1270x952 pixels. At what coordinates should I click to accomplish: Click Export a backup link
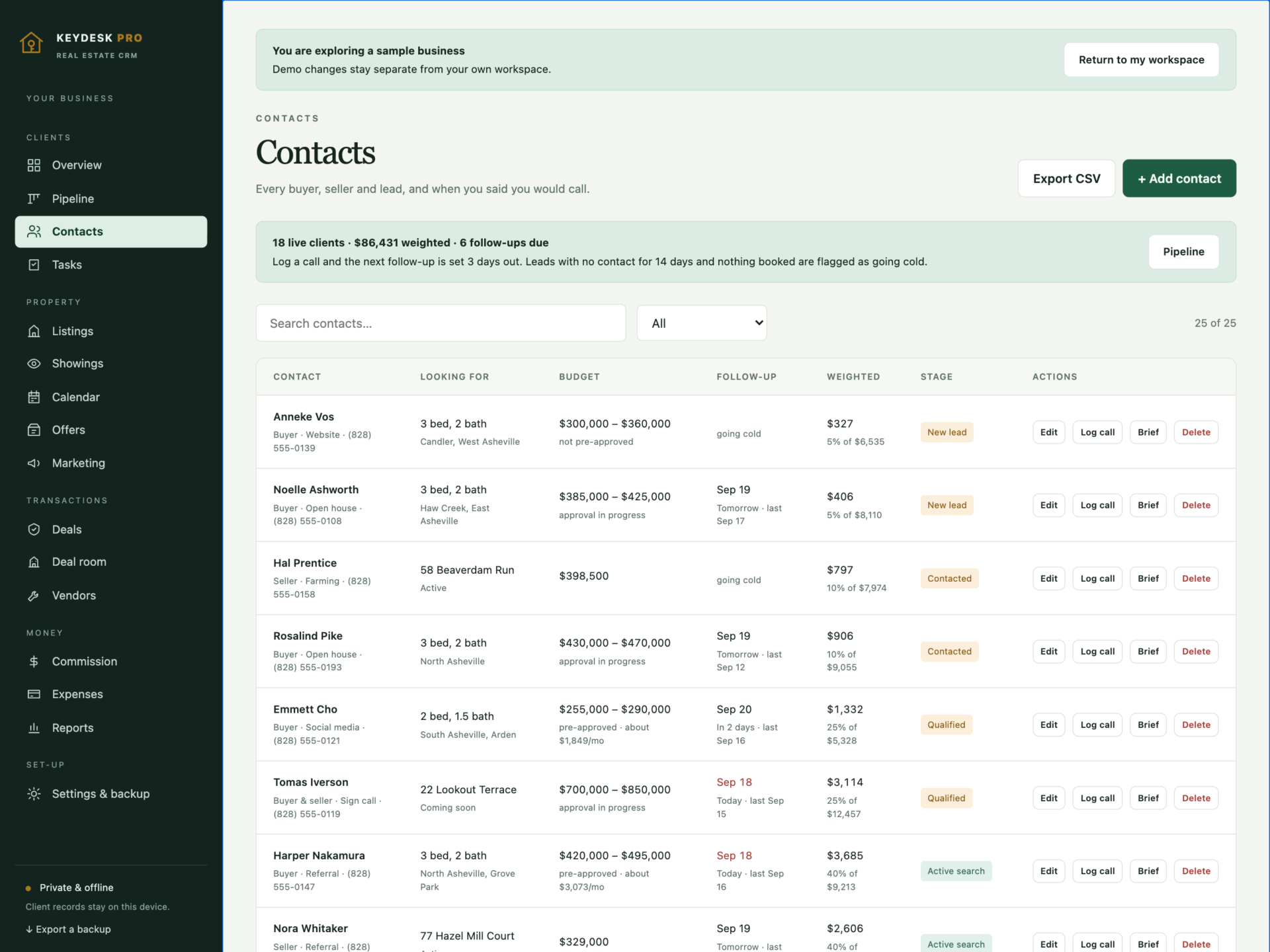[68, 929]
